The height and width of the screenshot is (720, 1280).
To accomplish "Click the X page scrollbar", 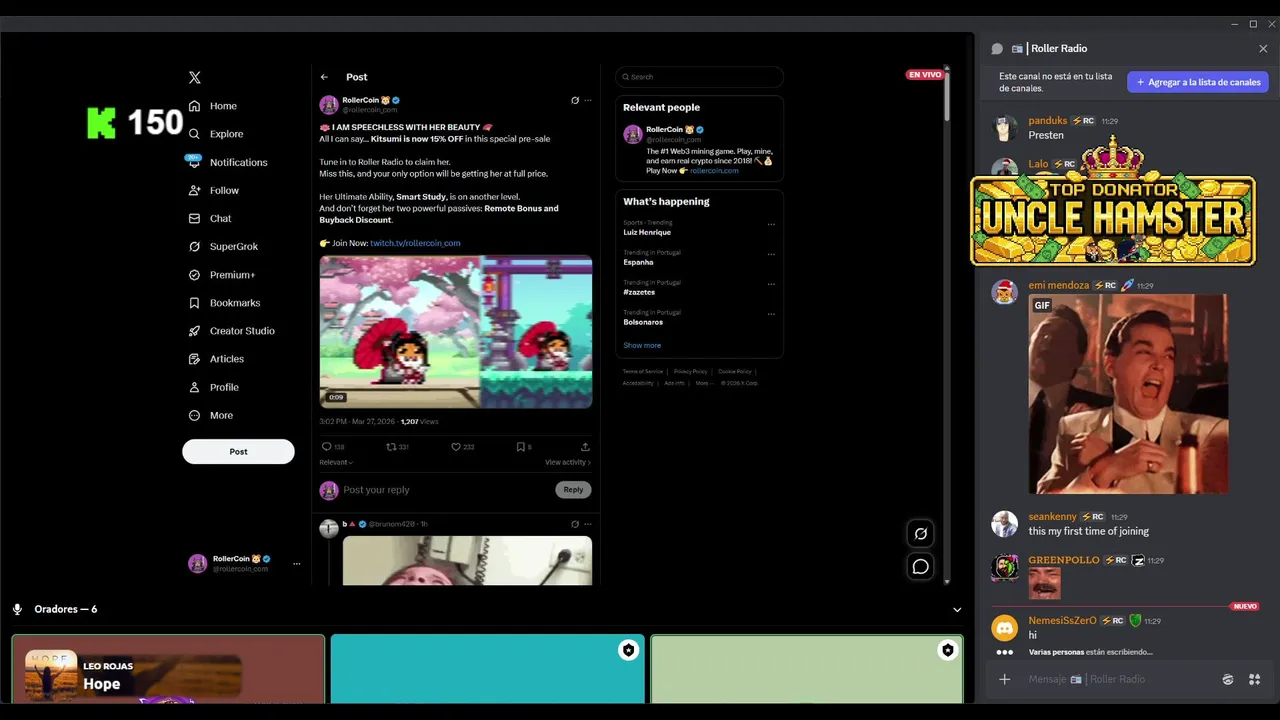I will point(947,95).
